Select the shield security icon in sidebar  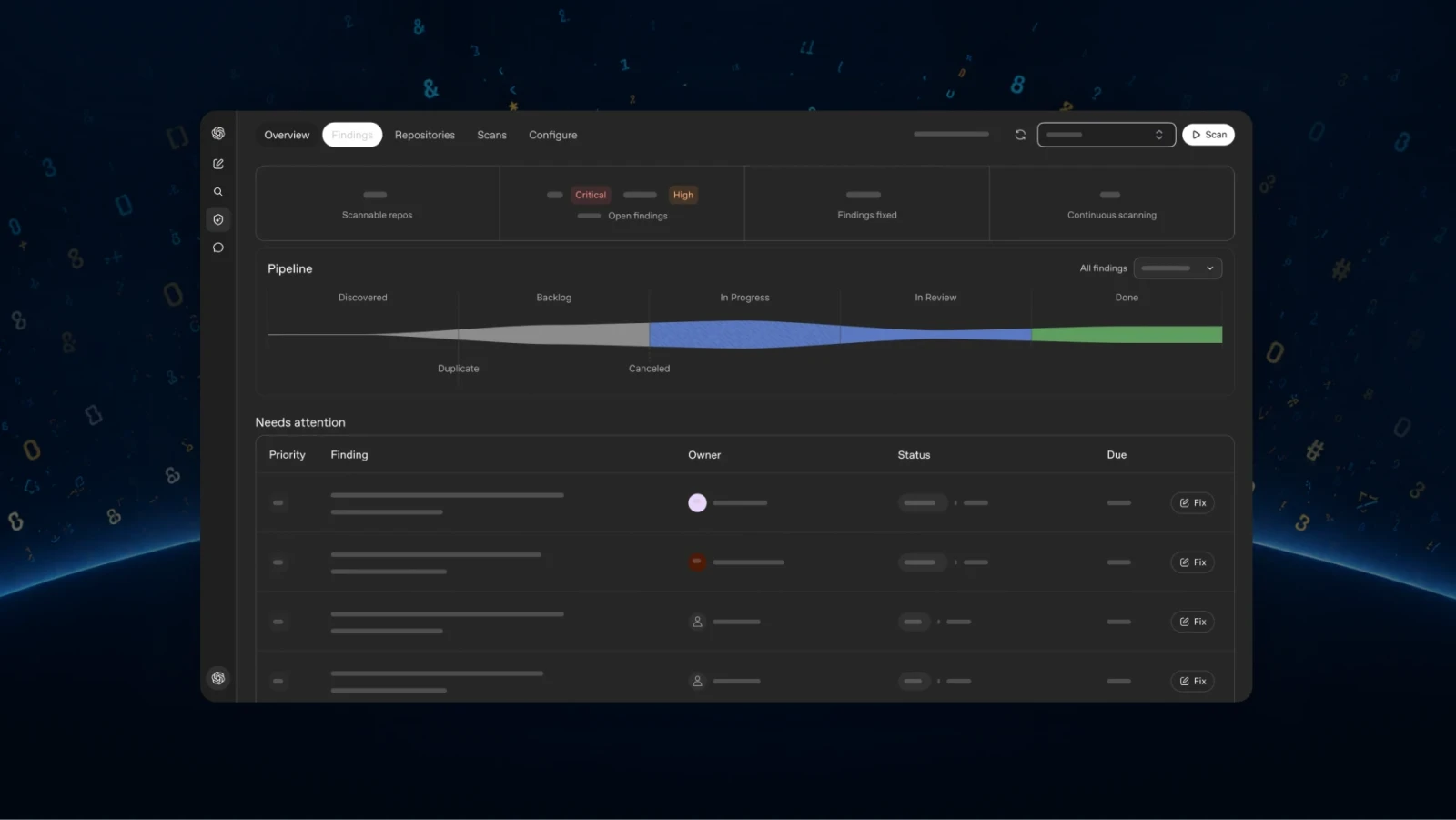[x=218, y=219]
